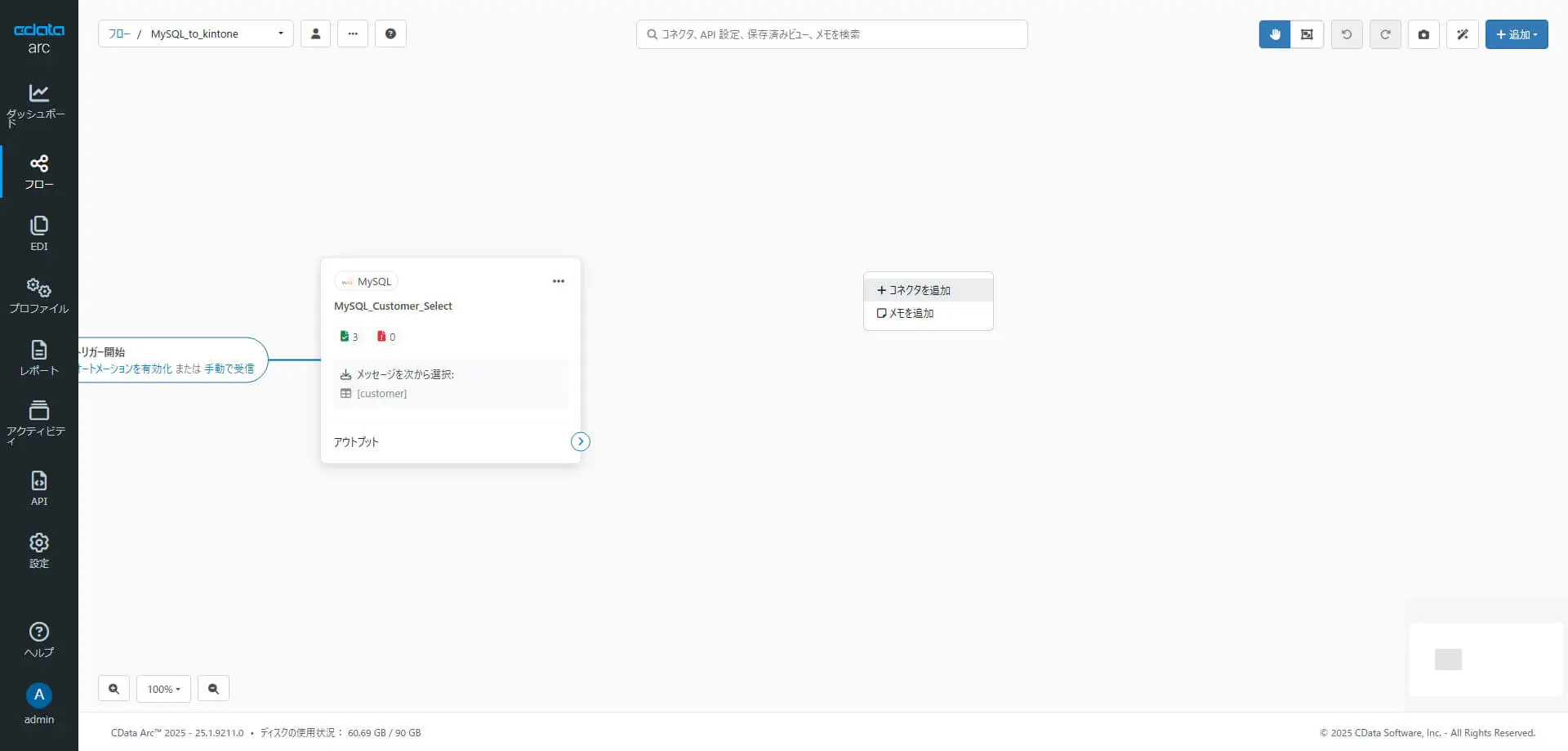The image size is (1568, 751).
Task: Open the flow options ellipsis button
Action: click(353, 34)
